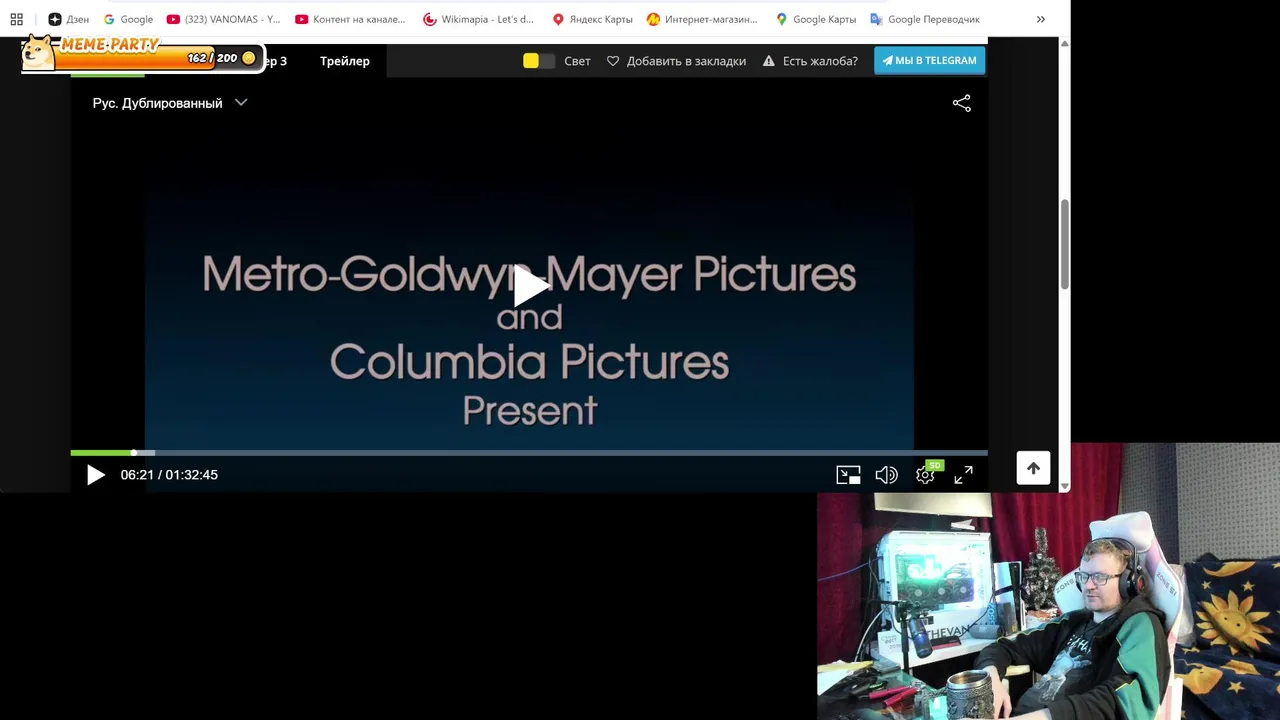Click the scroll-to-top arrow button
Screen dimensions: 1280x720
[x=1033, y=468]
